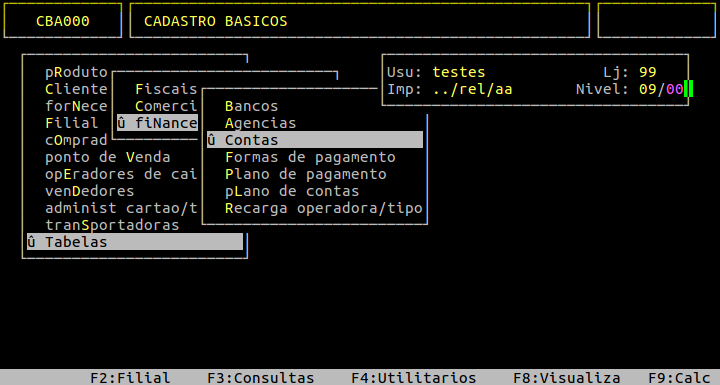Open F4:Utilitarios from status bar
The height and width of the screenshot is (385, 720).
click(x=413, y=378)
